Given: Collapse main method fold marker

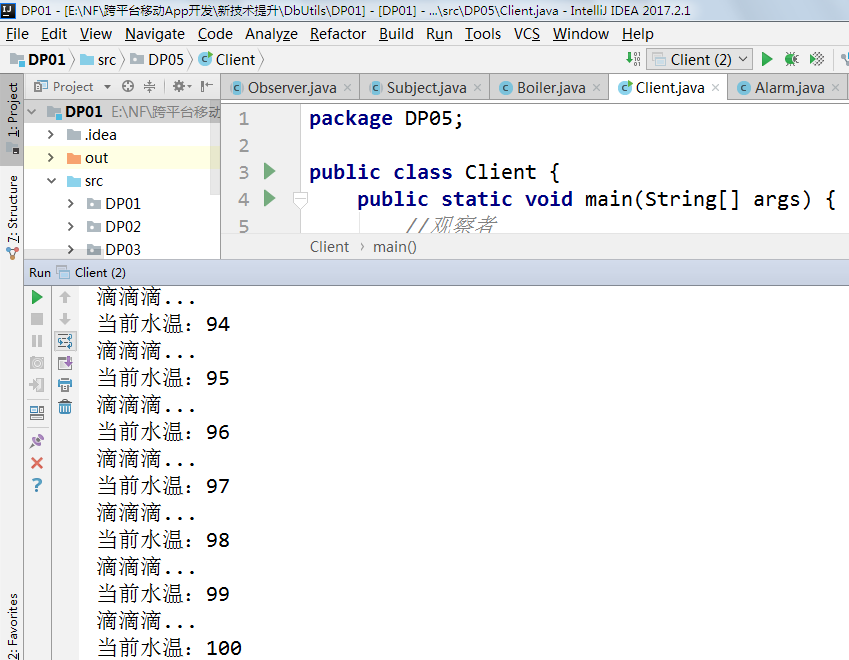Looking at the screenshot, I should [300, 200].
